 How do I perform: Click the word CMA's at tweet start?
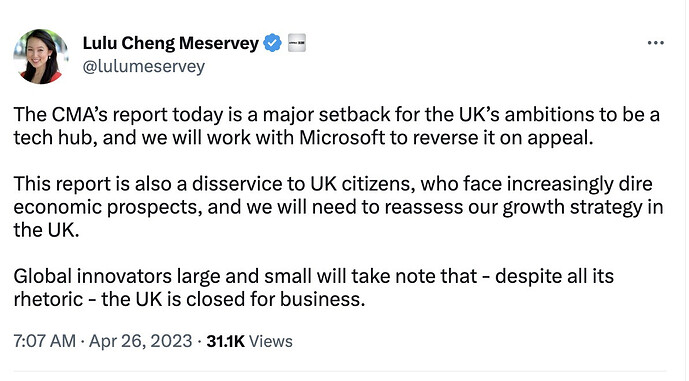pos(80,115)
